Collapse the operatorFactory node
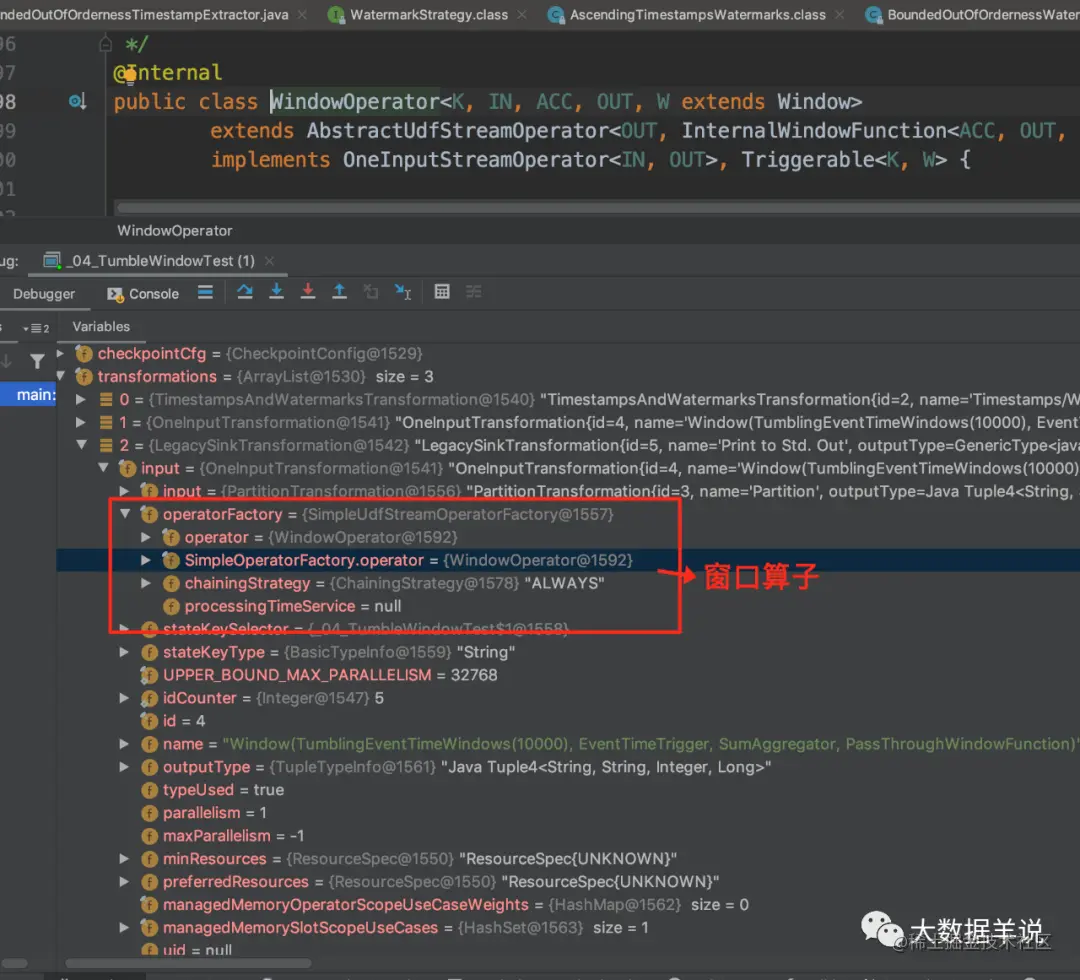Image resolution: width=1080 pixels, height=980 pixels. click(125, 514)
